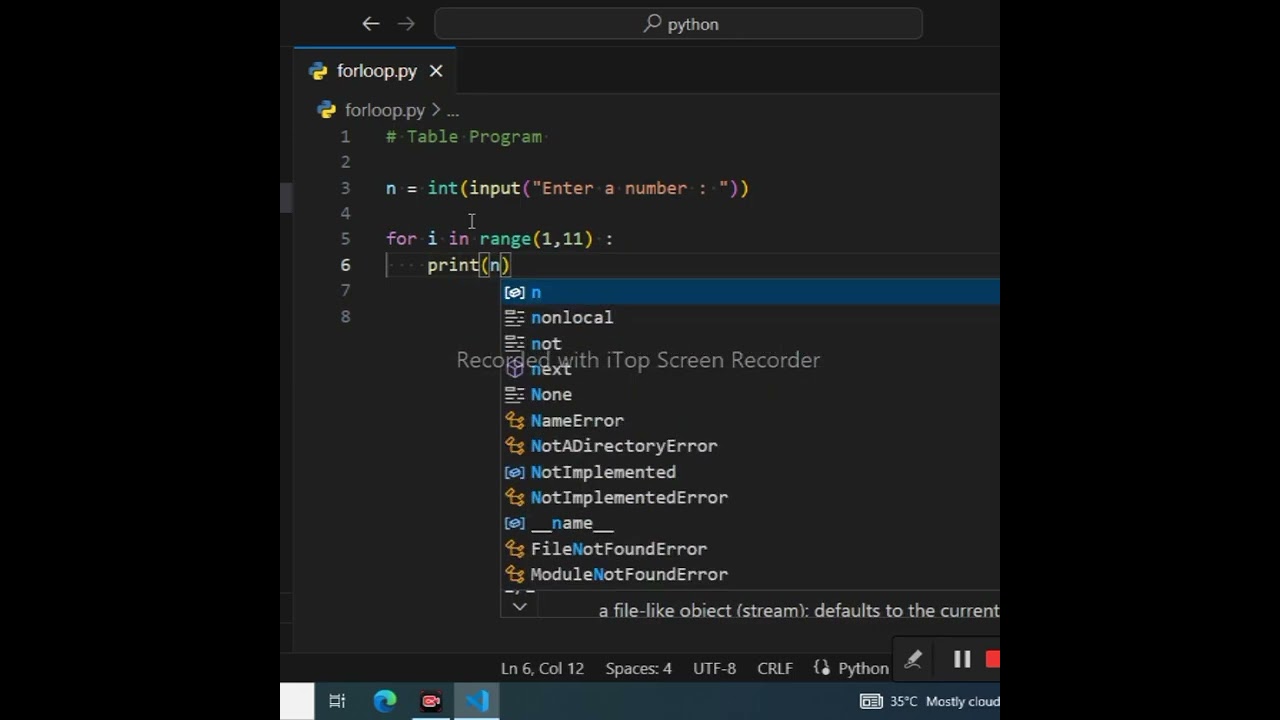The width and height of the screenshot is (1280, 720).
Task: Change indentation via Spaces: 4
Action: pyautogui.click(x=638, y=668)
